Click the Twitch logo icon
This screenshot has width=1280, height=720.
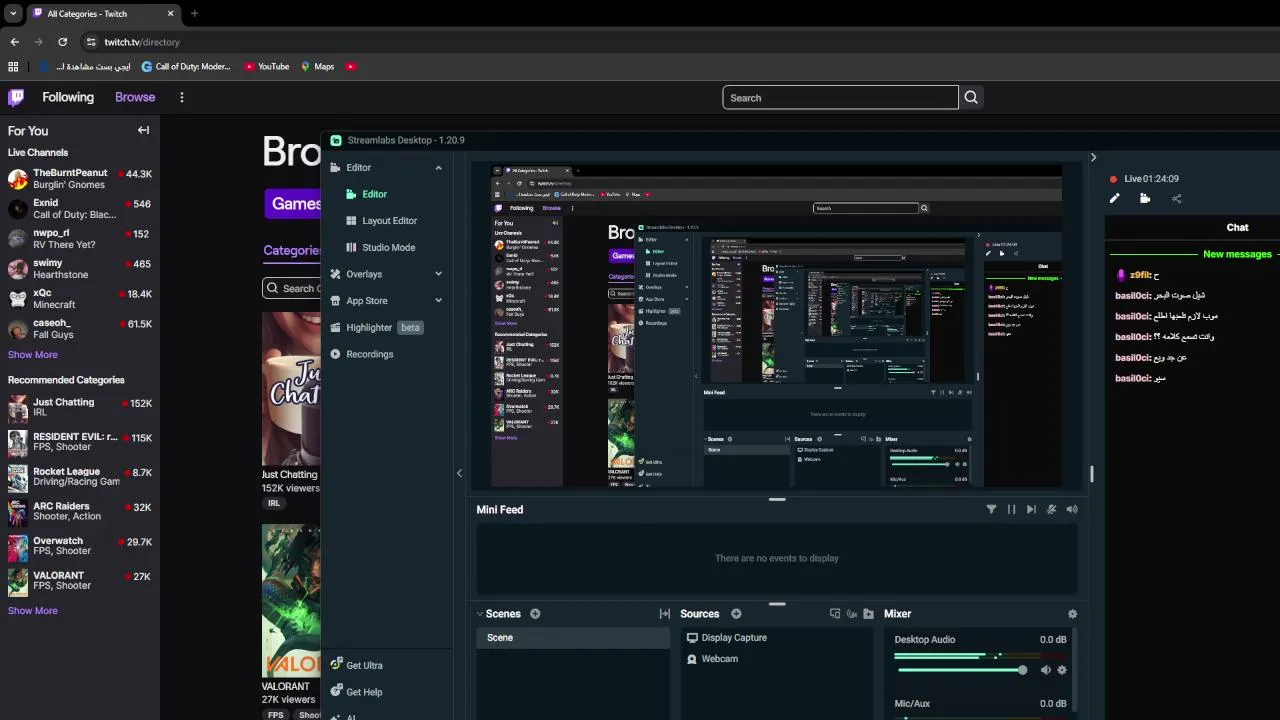click(x=16, y=97)
